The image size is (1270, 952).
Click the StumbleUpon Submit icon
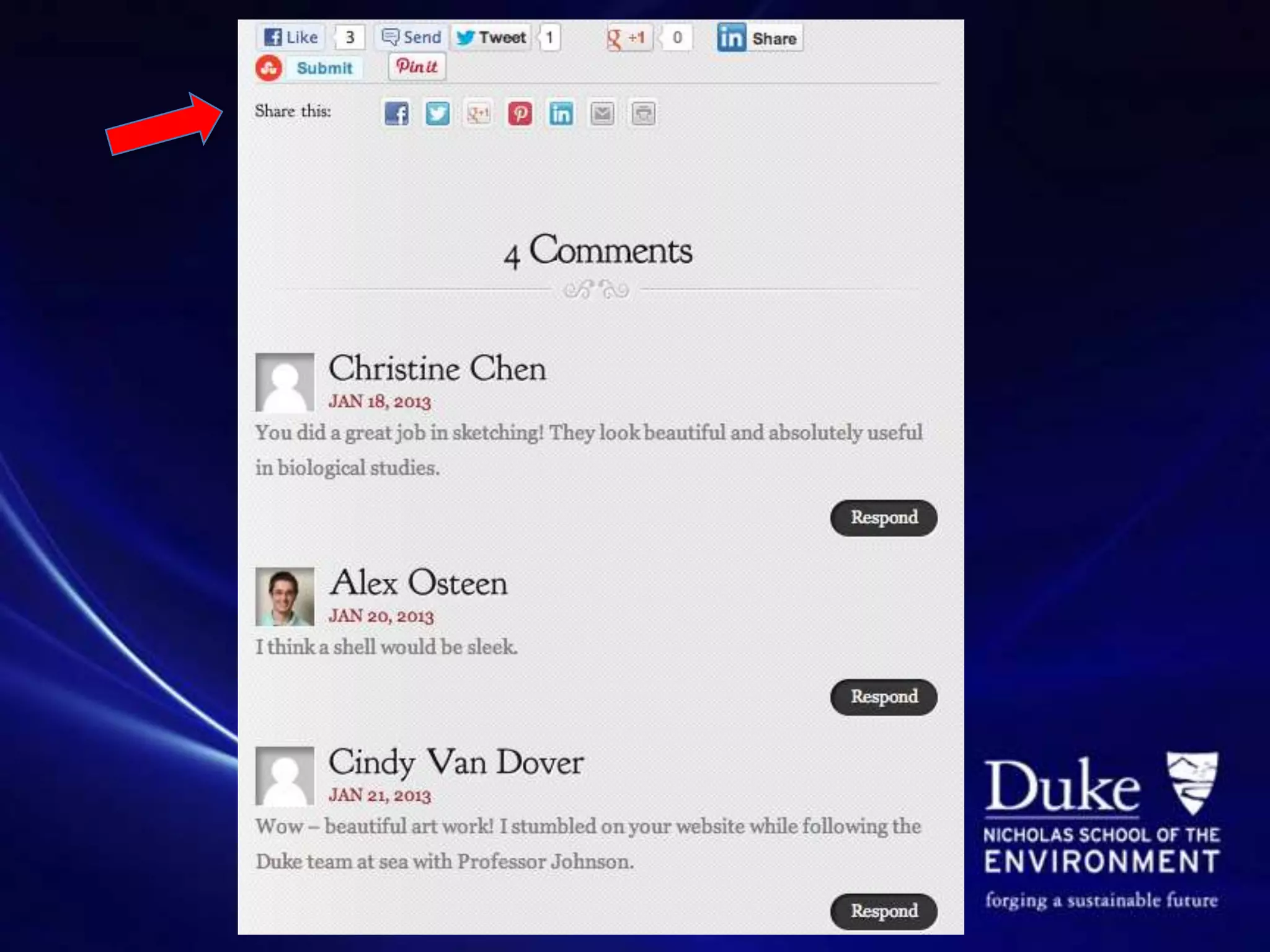click(269, 68)
